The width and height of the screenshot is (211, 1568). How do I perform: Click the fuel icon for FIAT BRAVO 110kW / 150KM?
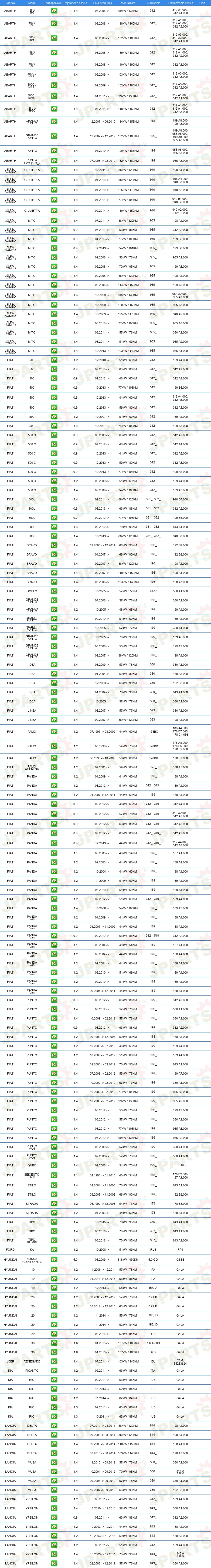(54, 573)
